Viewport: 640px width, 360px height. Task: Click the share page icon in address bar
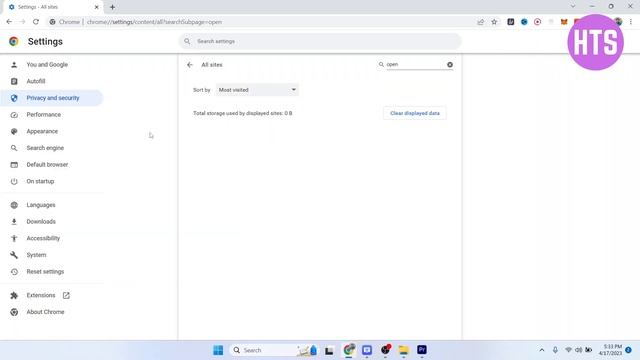pos(480,22)
